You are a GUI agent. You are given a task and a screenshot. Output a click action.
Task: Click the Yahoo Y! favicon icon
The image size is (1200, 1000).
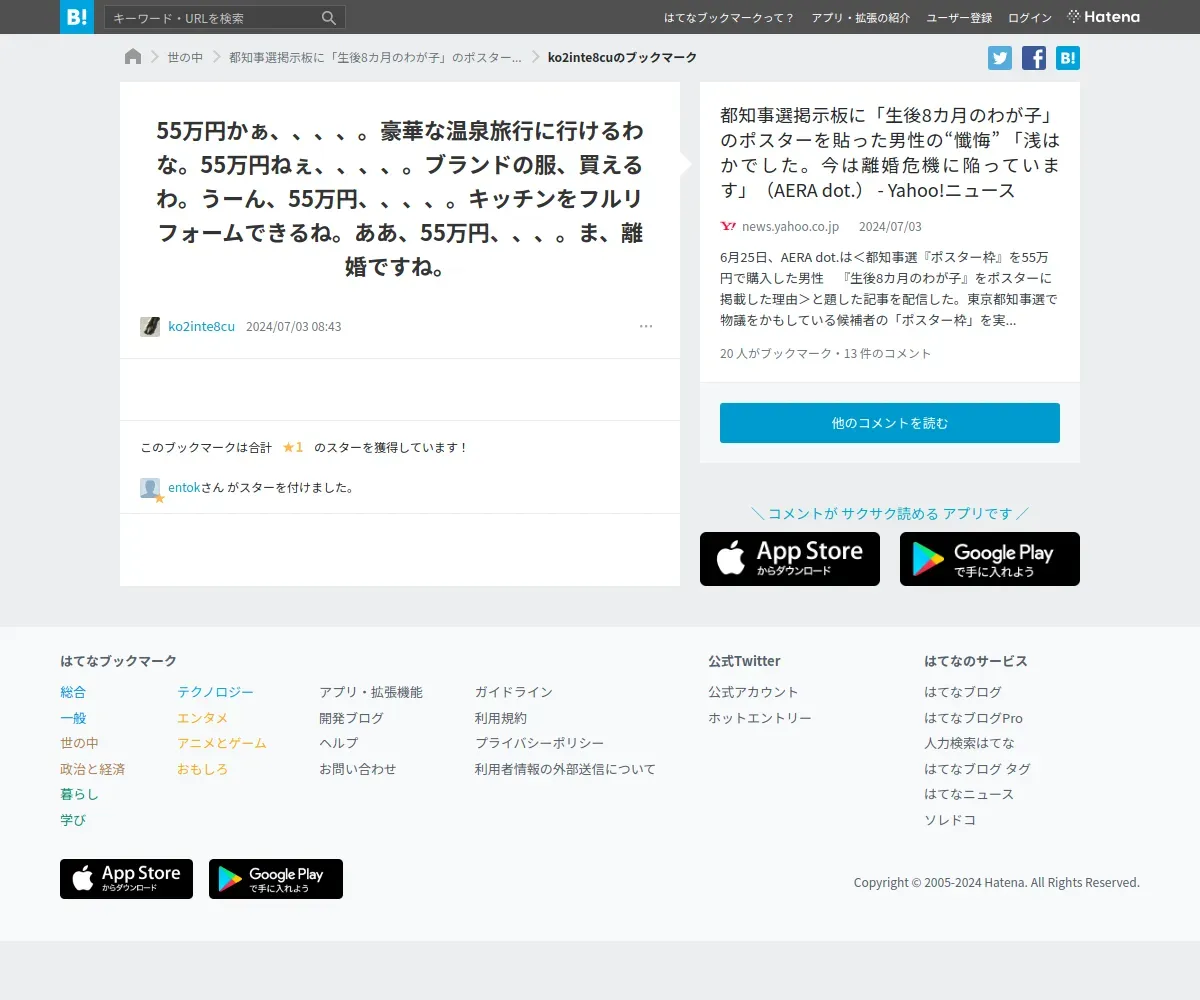point(728,227)
